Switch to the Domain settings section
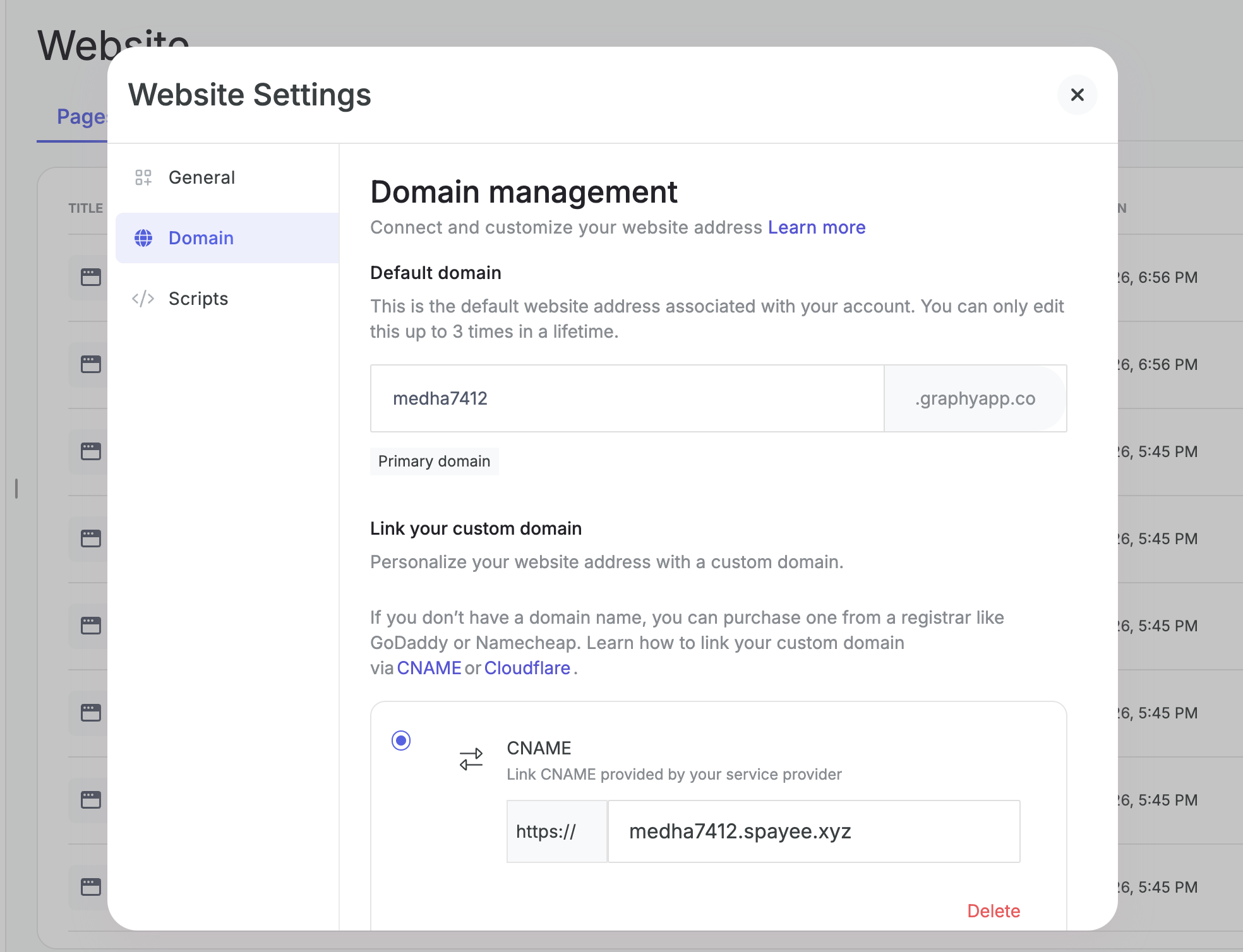 [x=201, y=238]
